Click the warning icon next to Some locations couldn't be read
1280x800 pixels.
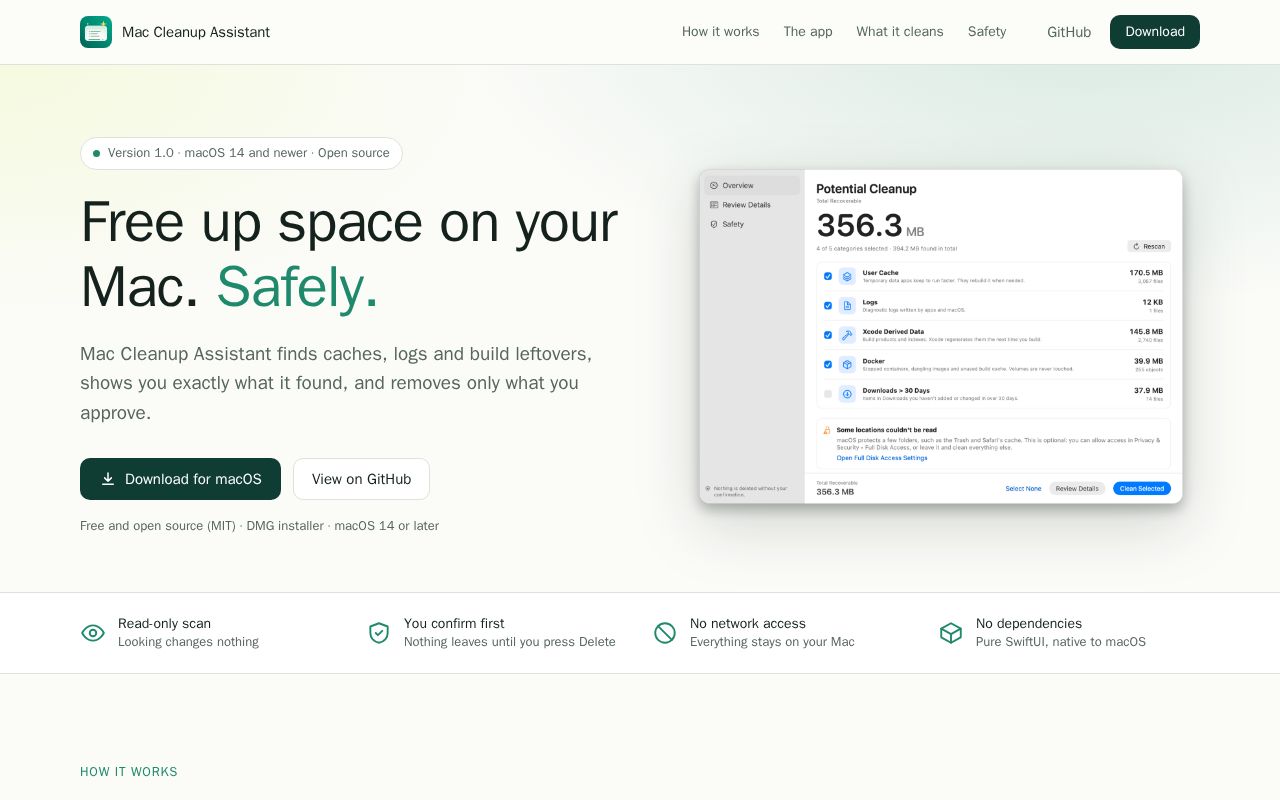point(827,430)
